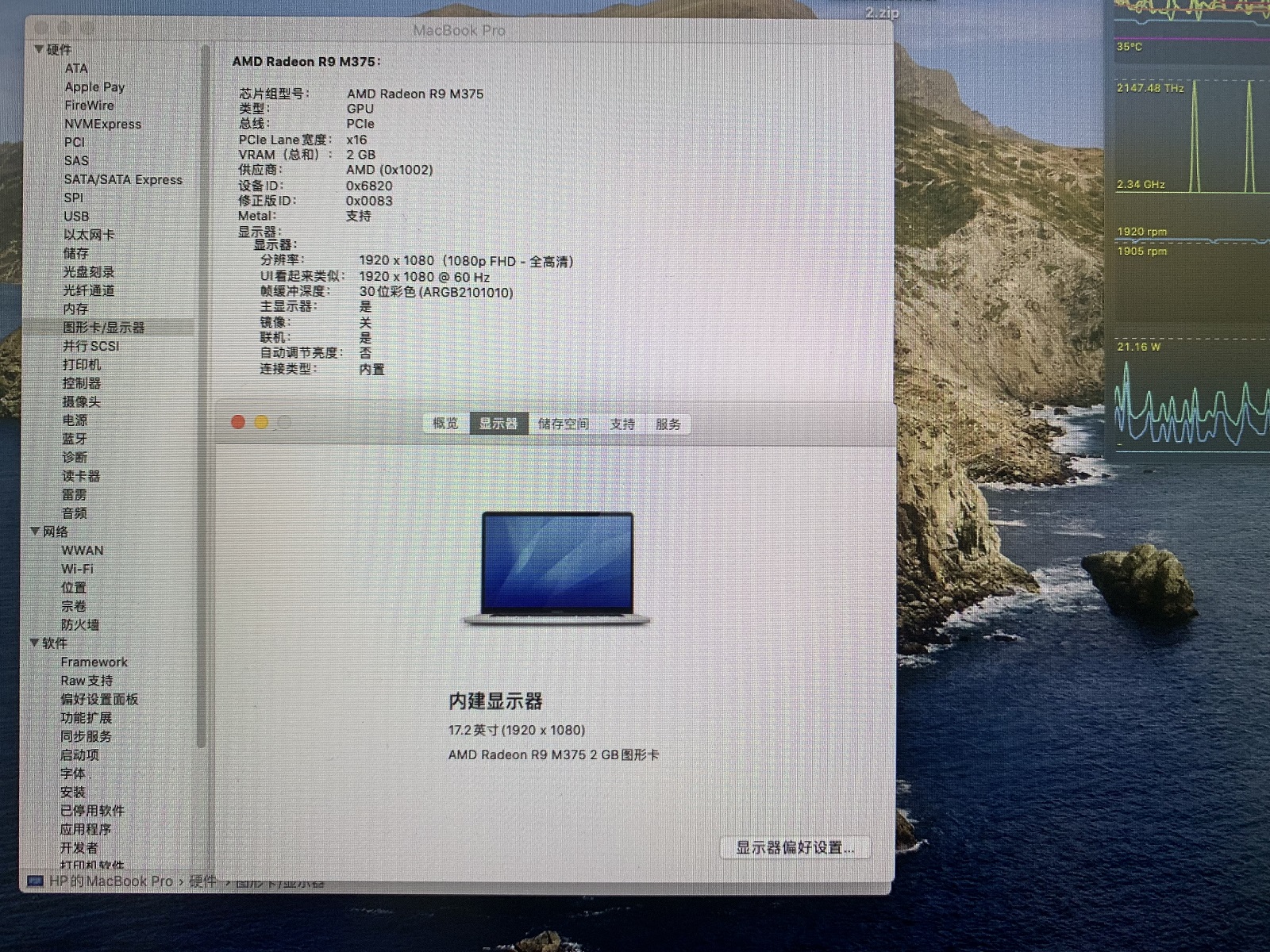Open the 储存空间 storage tab
The width and height of the screenshot is (1270, 952).
tap(564, 424)
